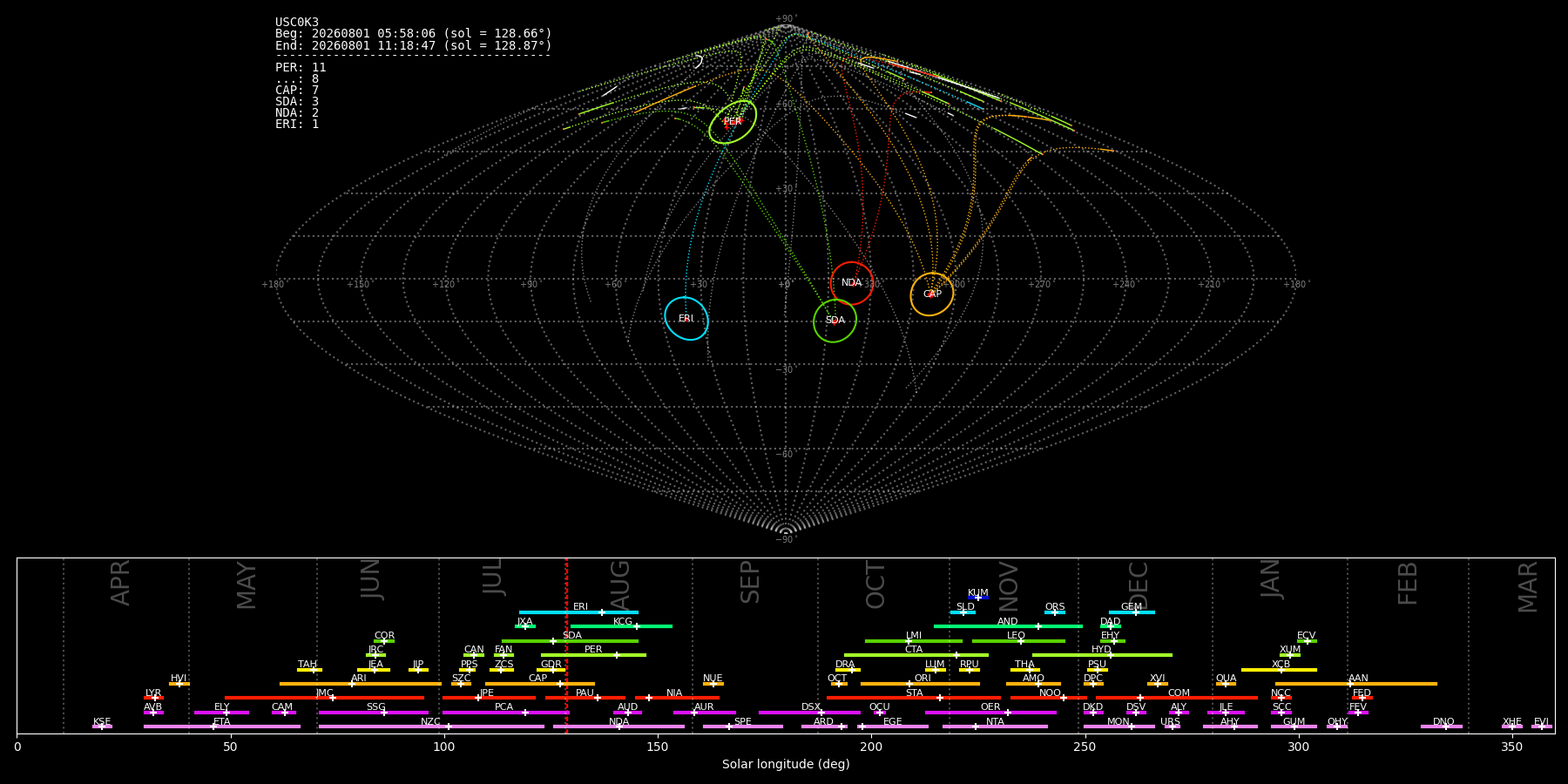Click the USC0K3 station title text

[x=297, y=23]
